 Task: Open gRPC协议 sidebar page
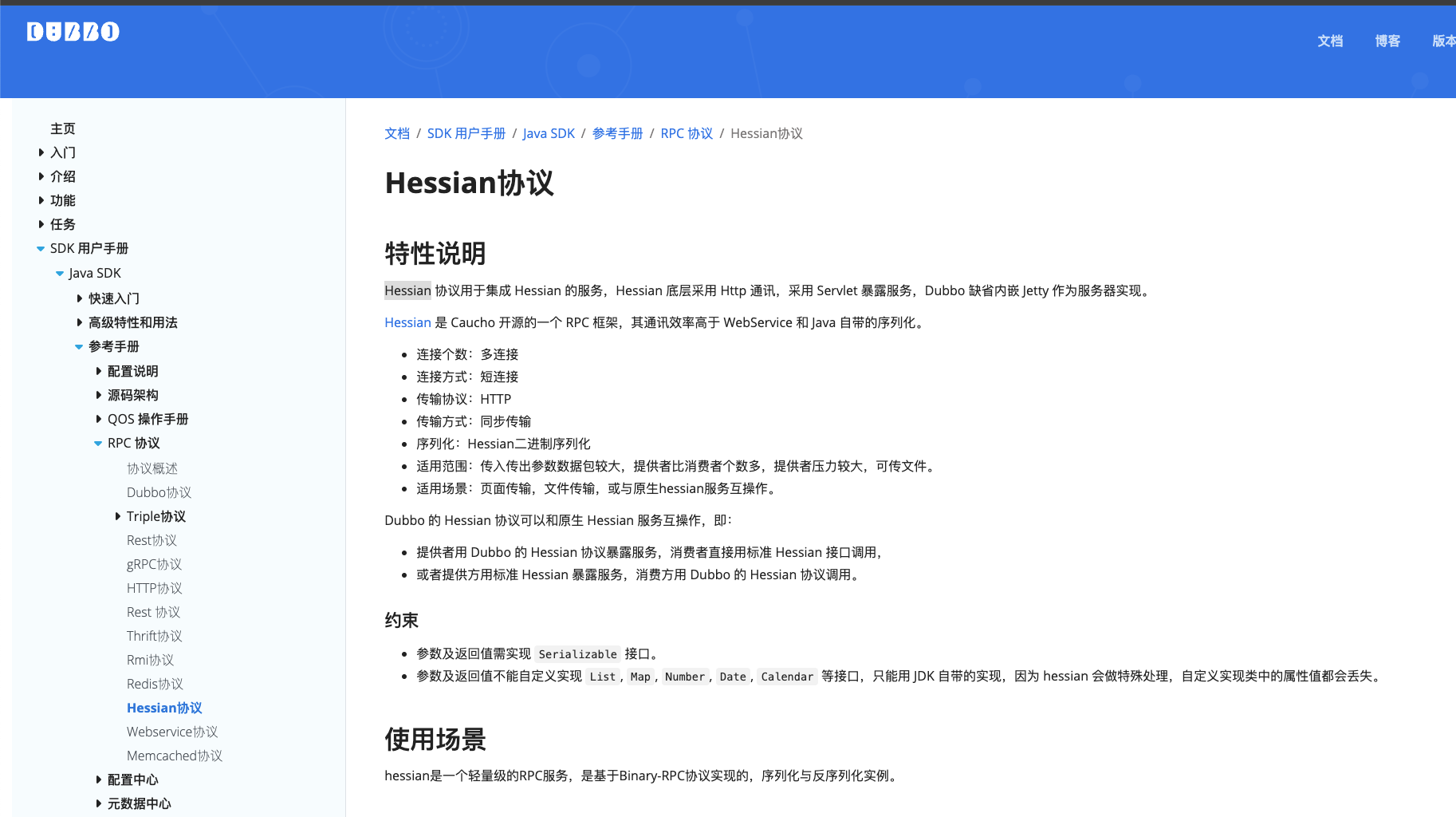(x=154, y=564)
